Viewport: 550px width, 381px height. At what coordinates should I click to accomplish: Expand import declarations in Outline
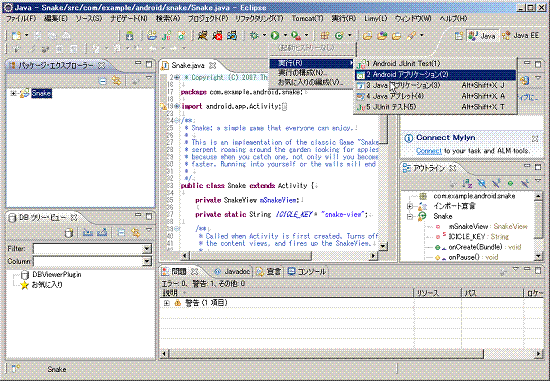(409, 206)
